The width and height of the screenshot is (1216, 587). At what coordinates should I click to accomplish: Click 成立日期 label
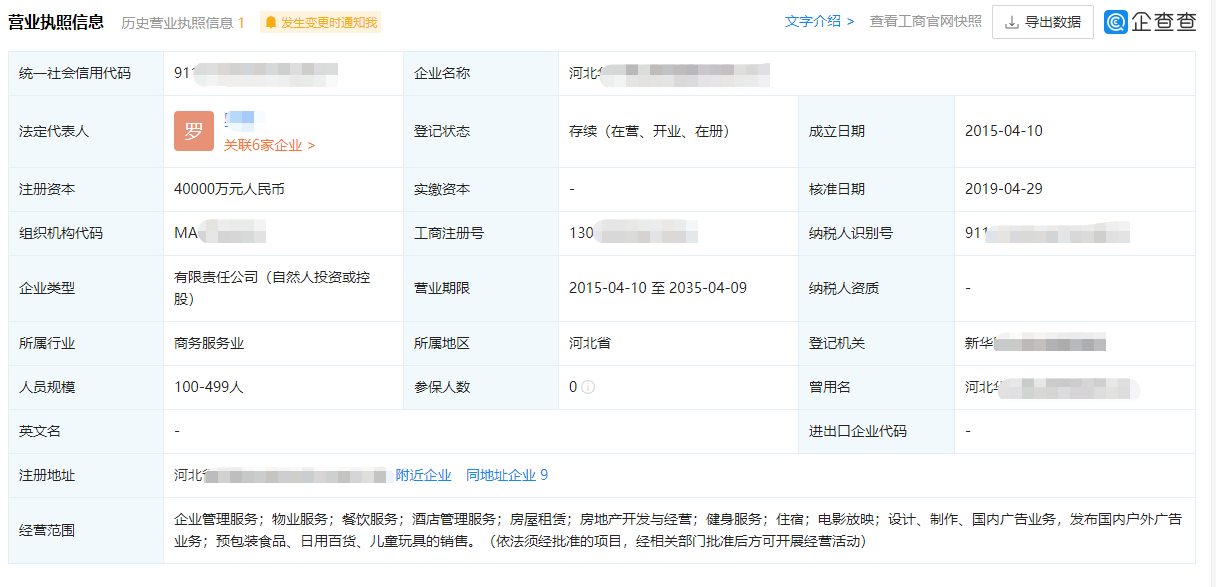837,131
